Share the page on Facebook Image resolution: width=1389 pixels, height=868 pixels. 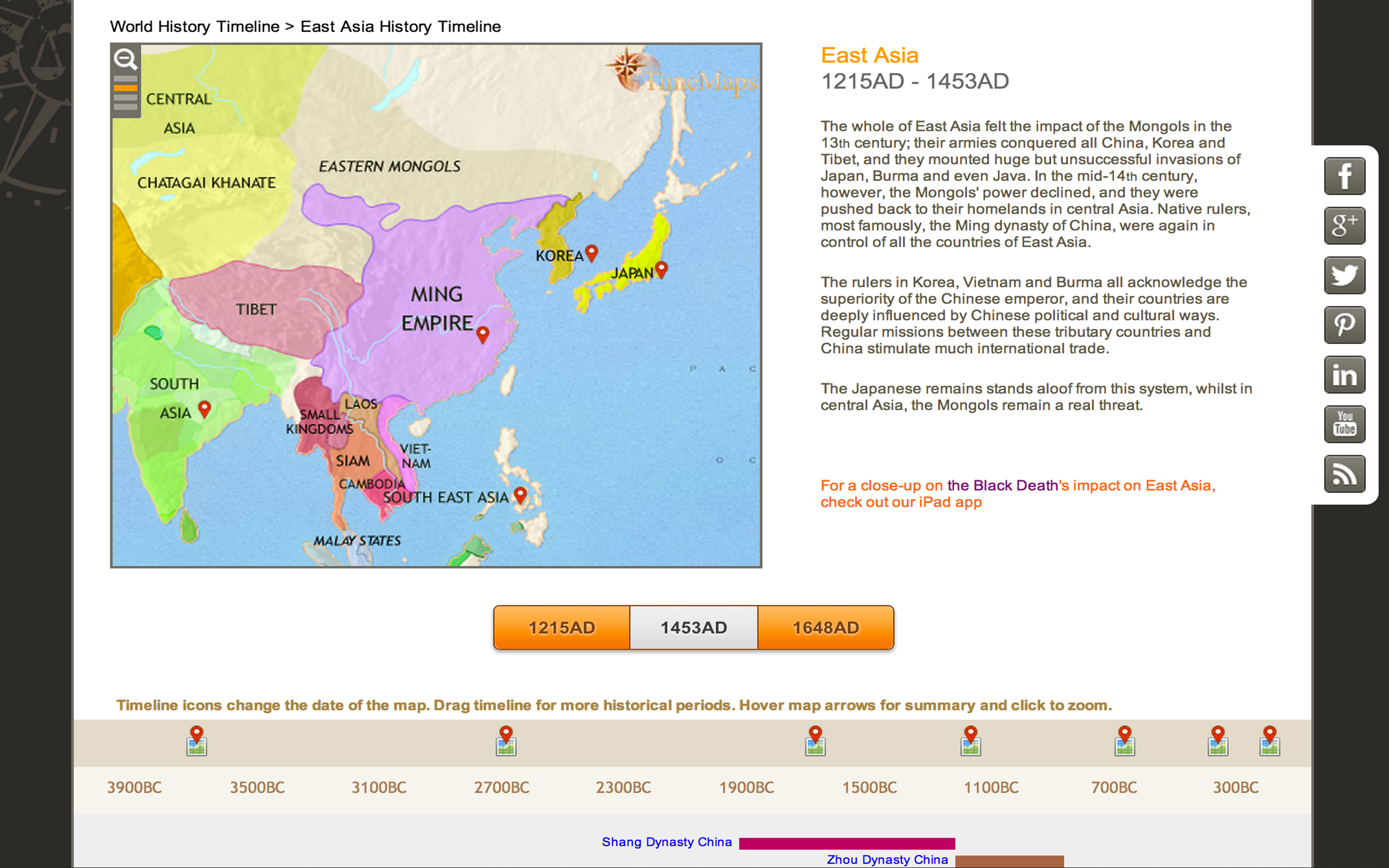pyautogui.click(x=1344, y=175)
